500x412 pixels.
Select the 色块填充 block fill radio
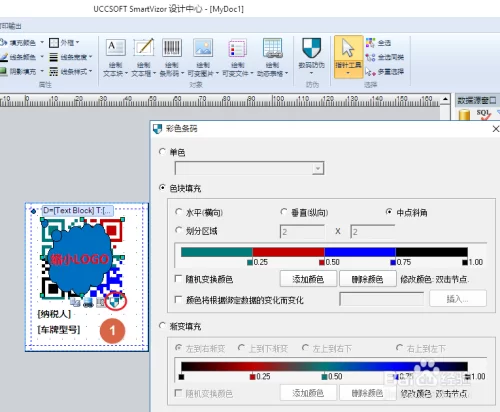162,188
